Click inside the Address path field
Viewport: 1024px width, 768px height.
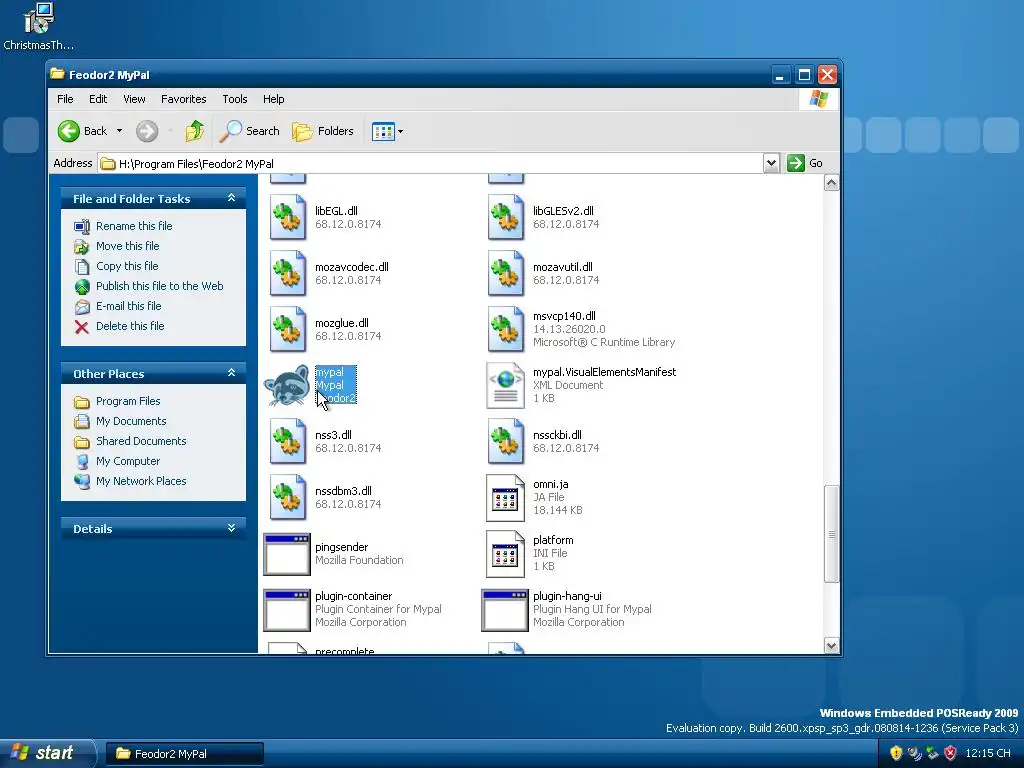pyautogui.click(x=430, y=163)
